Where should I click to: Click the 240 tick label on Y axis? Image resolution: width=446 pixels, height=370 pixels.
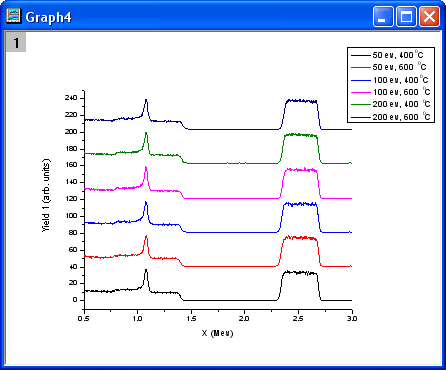coord(71,98)
